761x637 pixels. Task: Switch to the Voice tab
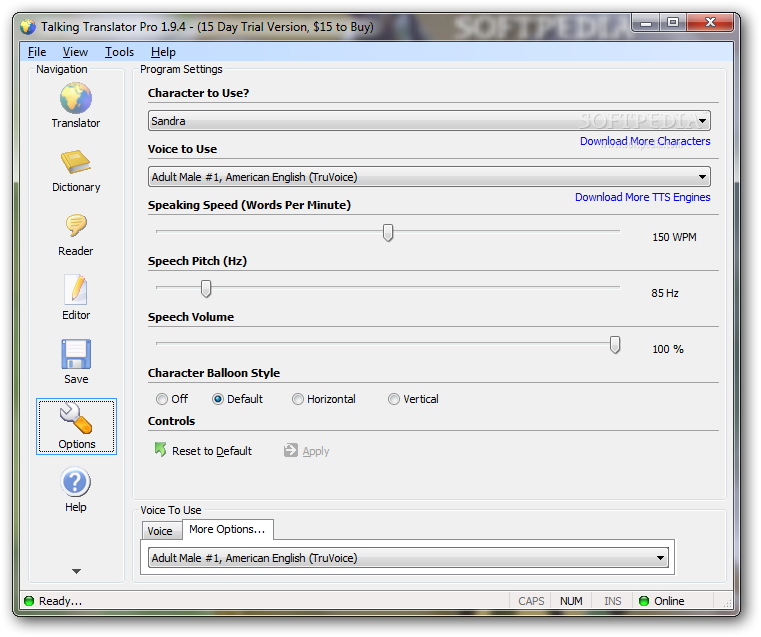(x=160, y=531)
